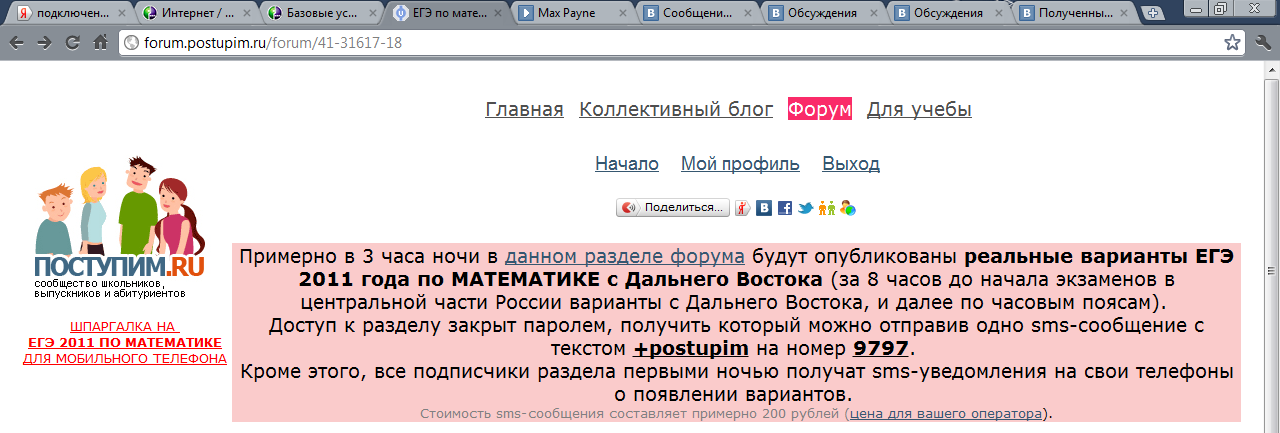Go to Мой профиль

740,164
